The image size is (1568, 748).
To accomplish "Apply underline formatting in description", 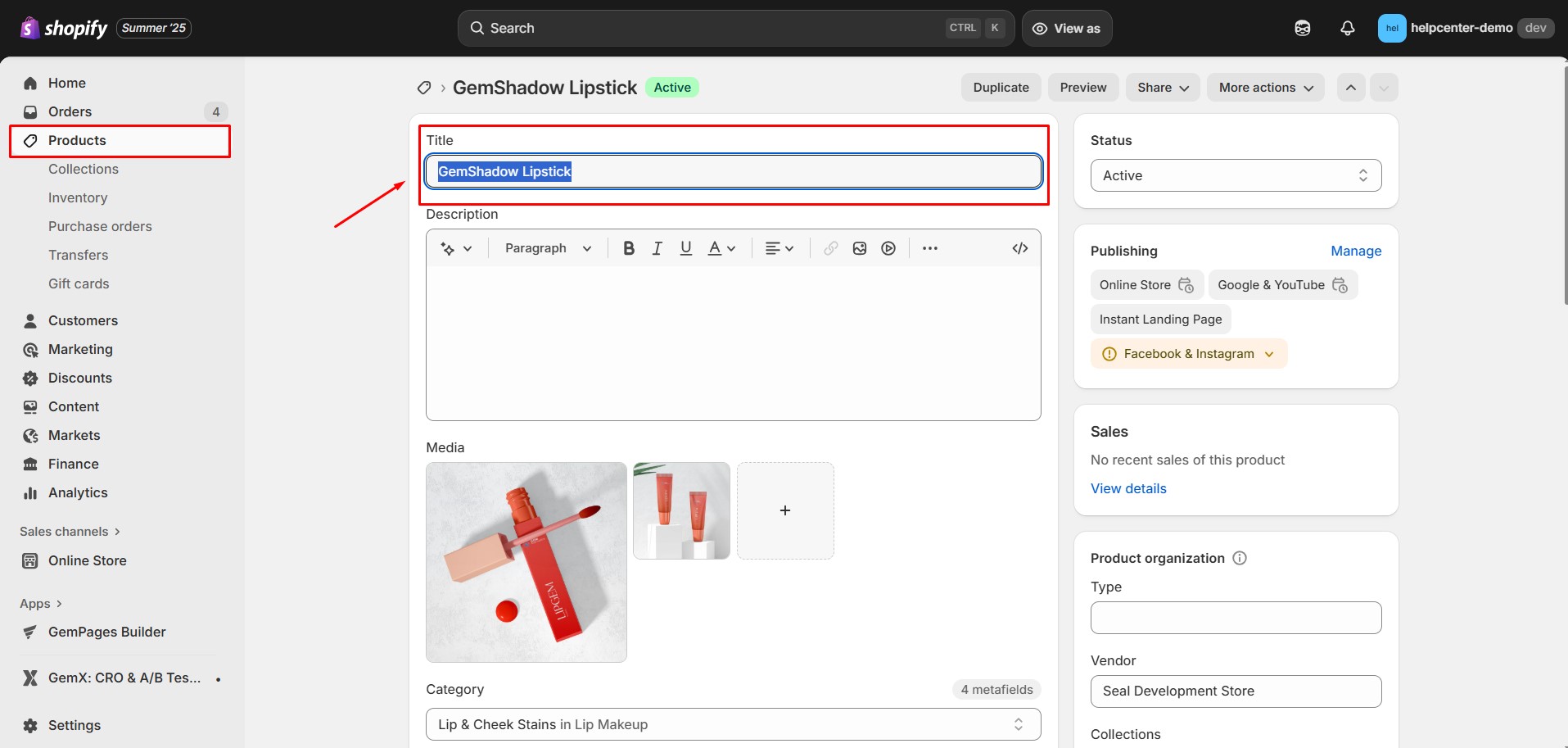I will coord(686,248).
